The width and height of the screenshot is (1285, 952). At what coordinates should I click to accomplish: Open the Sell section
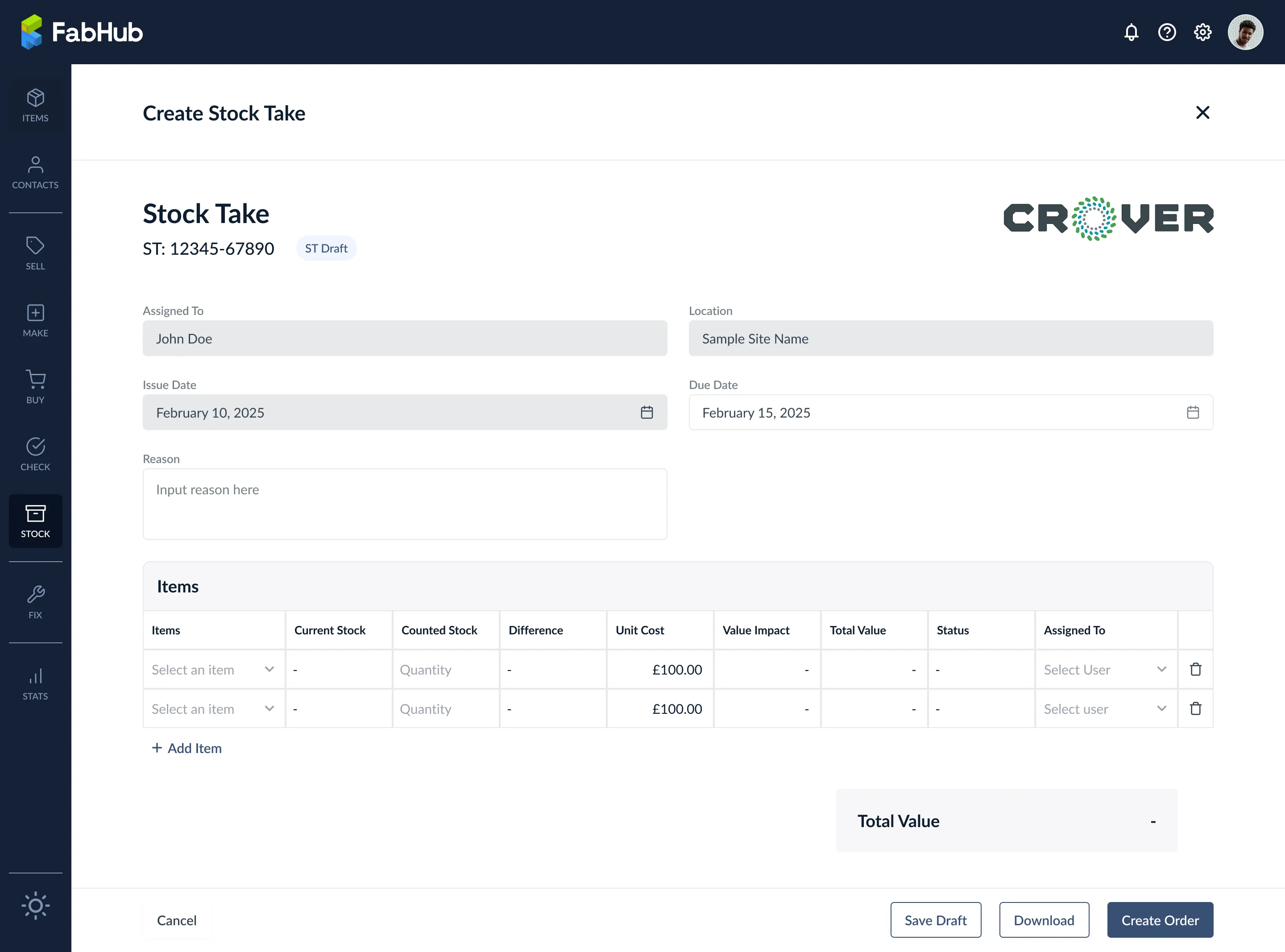point(36,253)
